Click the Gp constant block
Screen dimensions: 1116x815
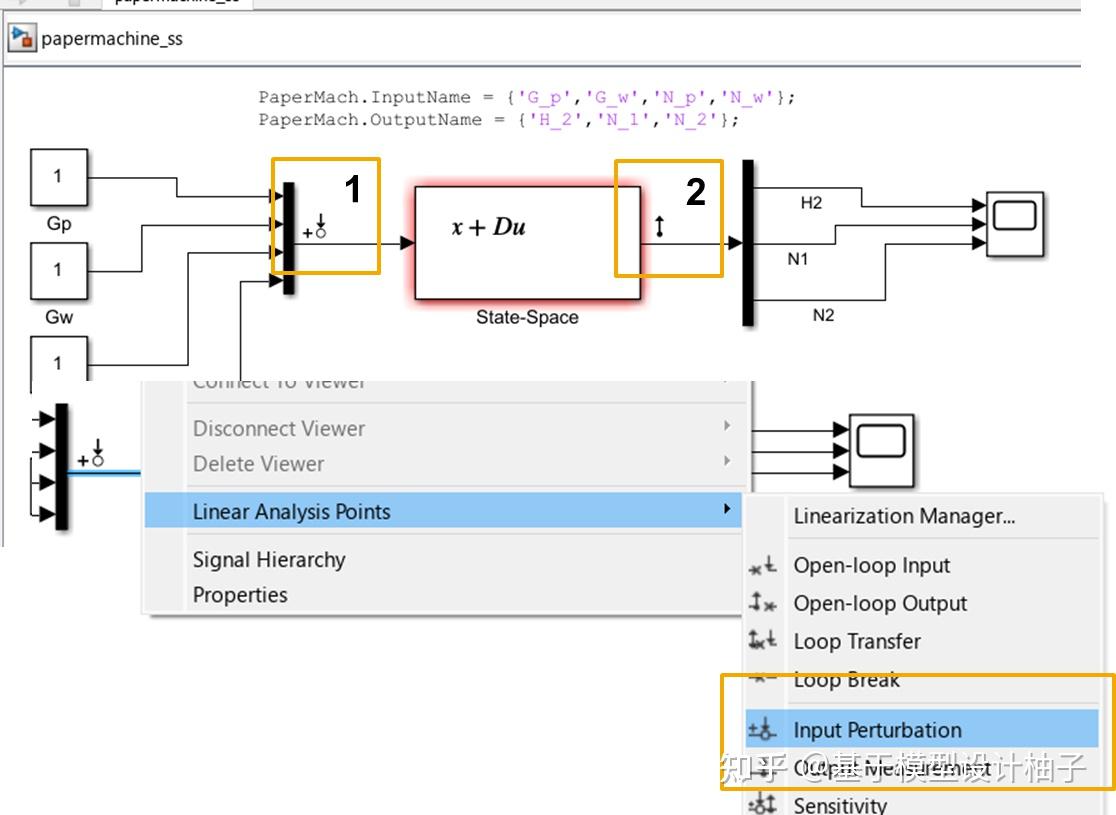click(x=58, y=175)
